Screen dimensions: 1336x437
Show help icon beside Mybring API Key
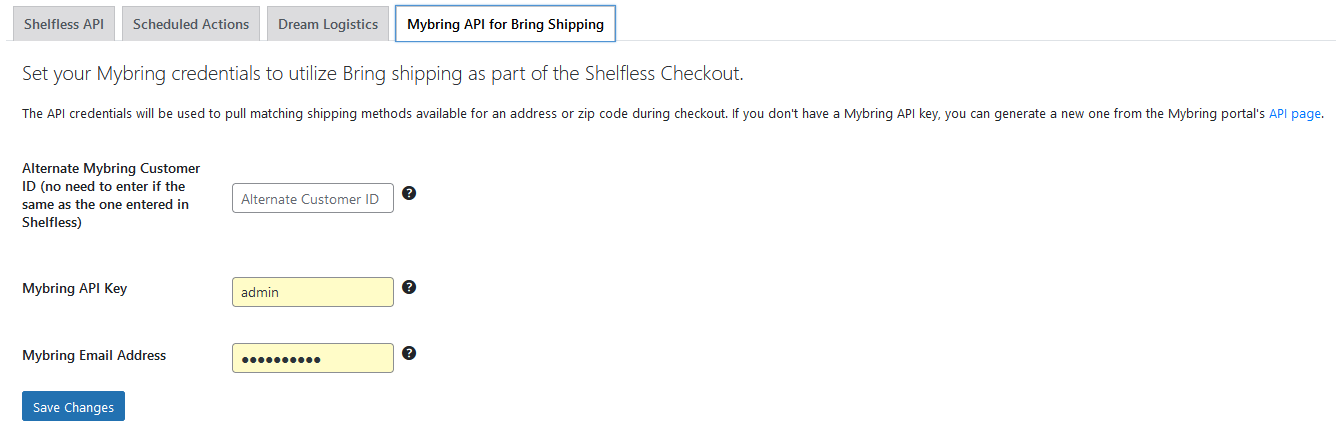point(409,287)
